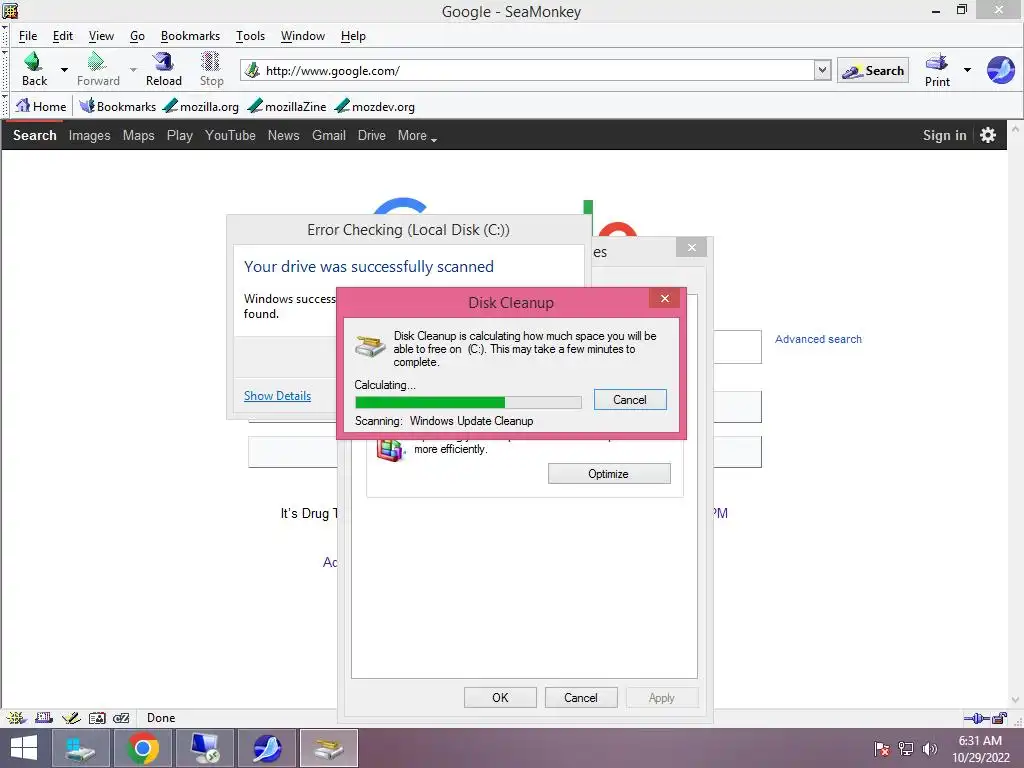Click Sign in on the Google bar
Image resolution: width=1024 pixels, height=768 pixels.
(x=944, y=135)
